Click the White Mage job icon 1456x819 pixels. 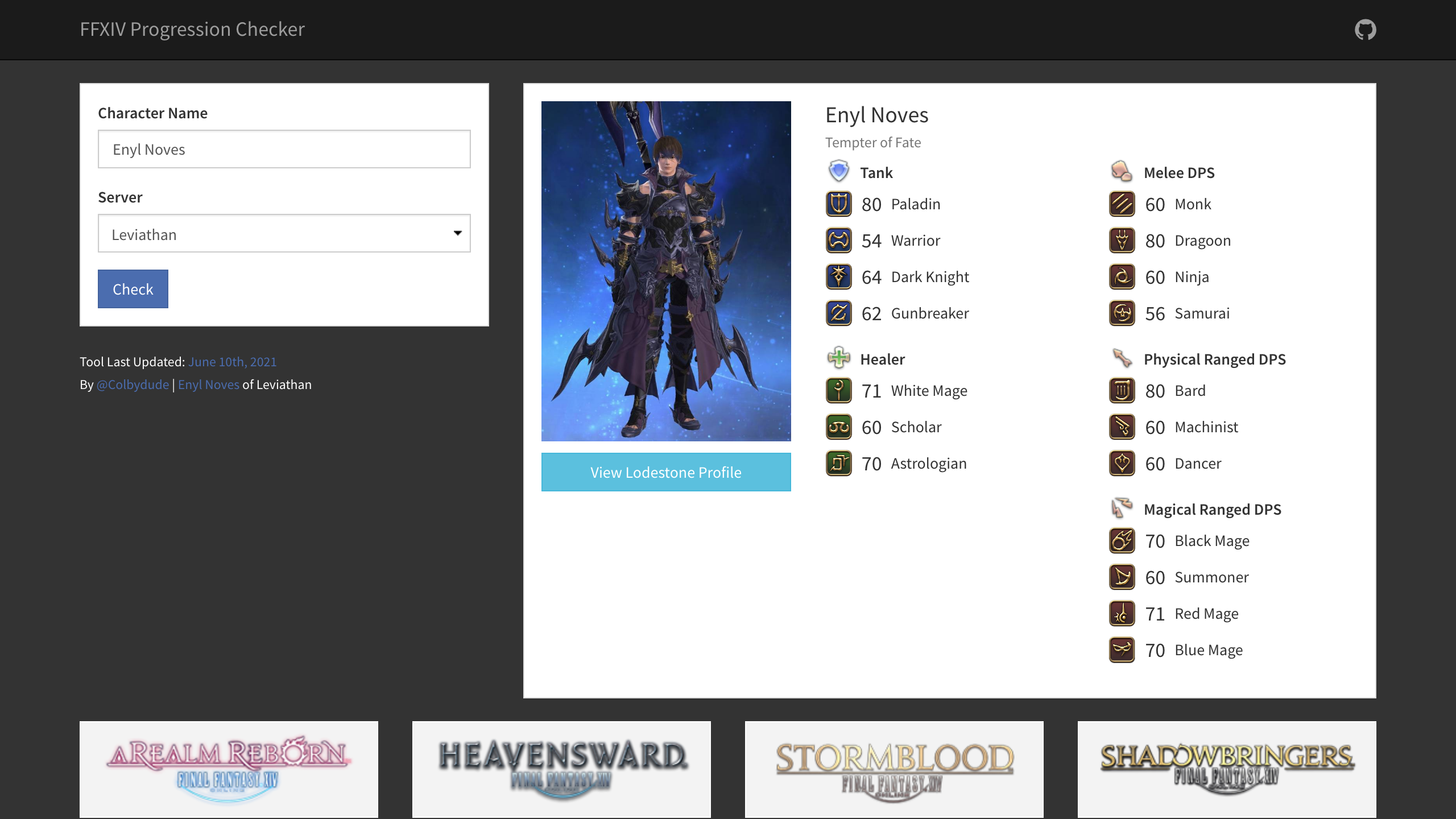pyautogui.click(x=838, y=391)
